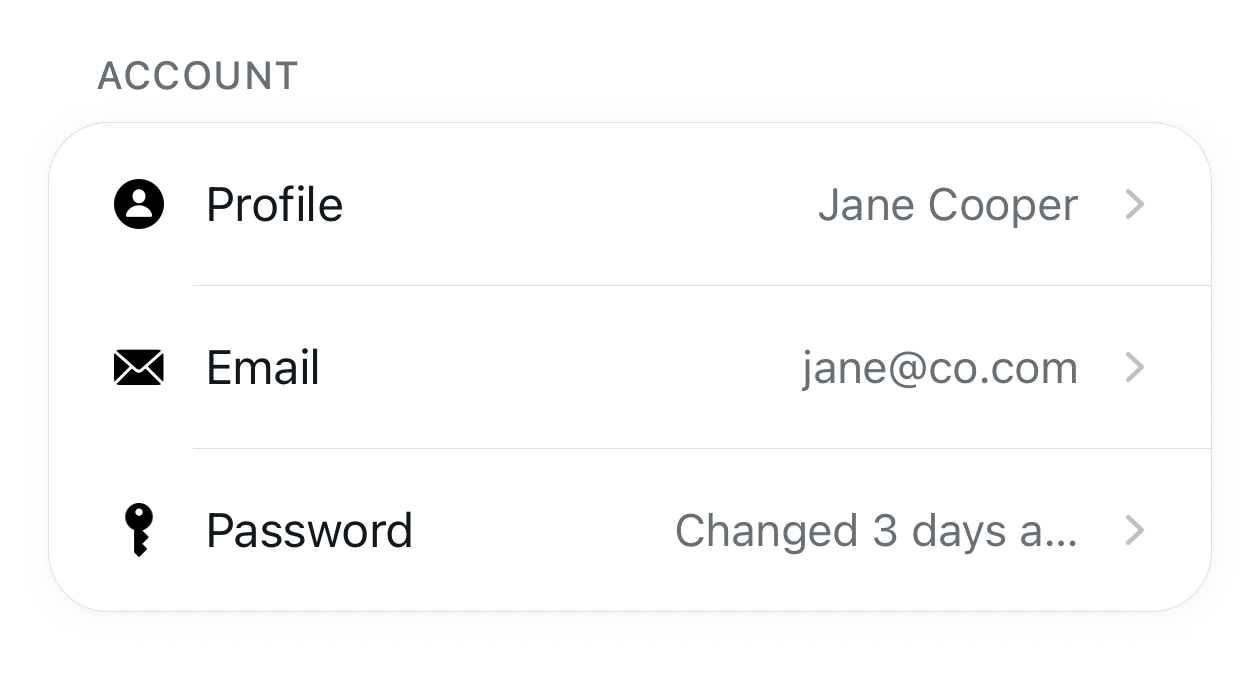Open Email details via chevron arrow
1260x687 pixels.
click(x=1134, y=368)
